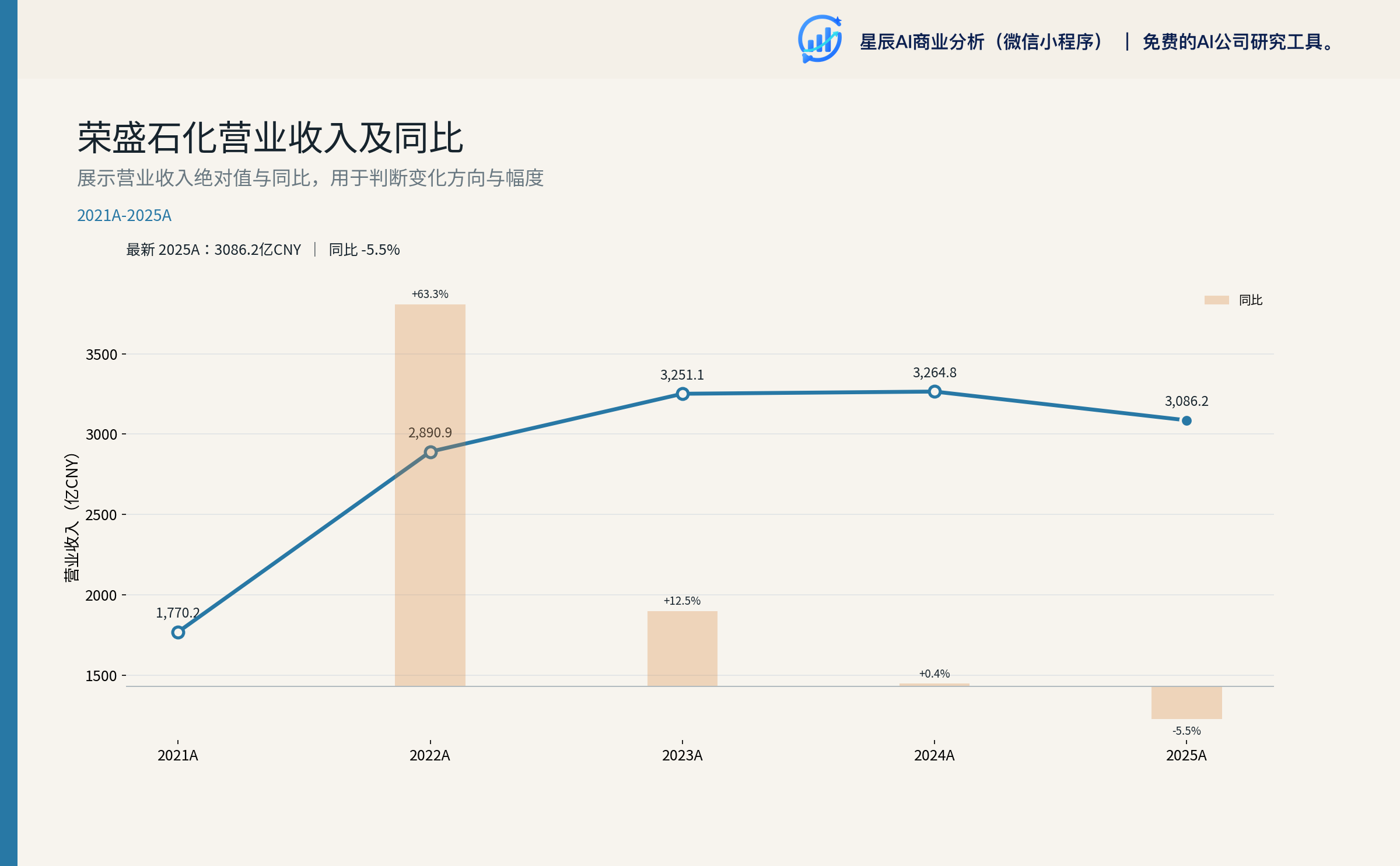Click the 3,264.8 value label

click(x=935, y=373)
